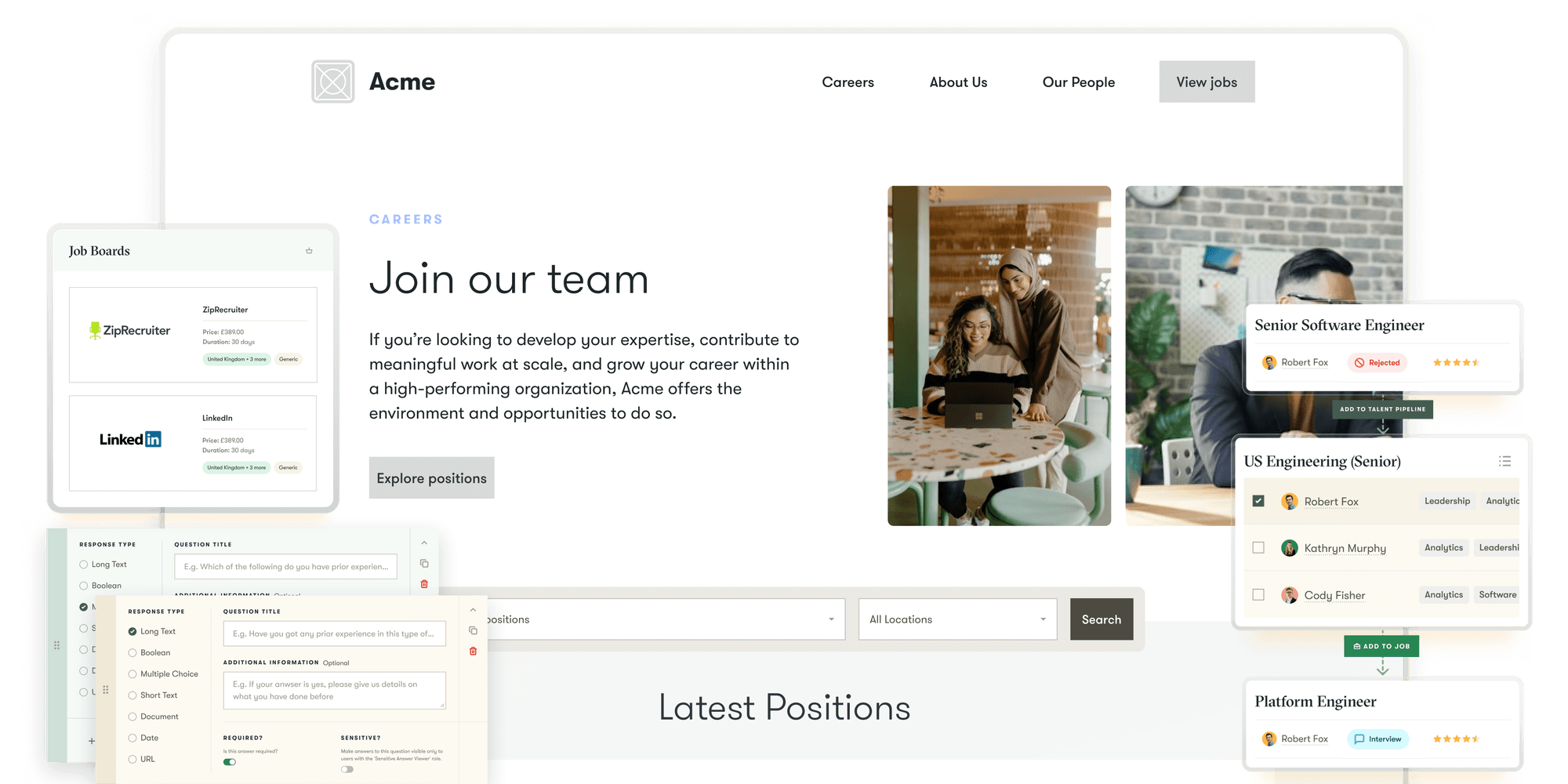
Task: Grab the drag handle of the green question card
Action: click(56, 645)
